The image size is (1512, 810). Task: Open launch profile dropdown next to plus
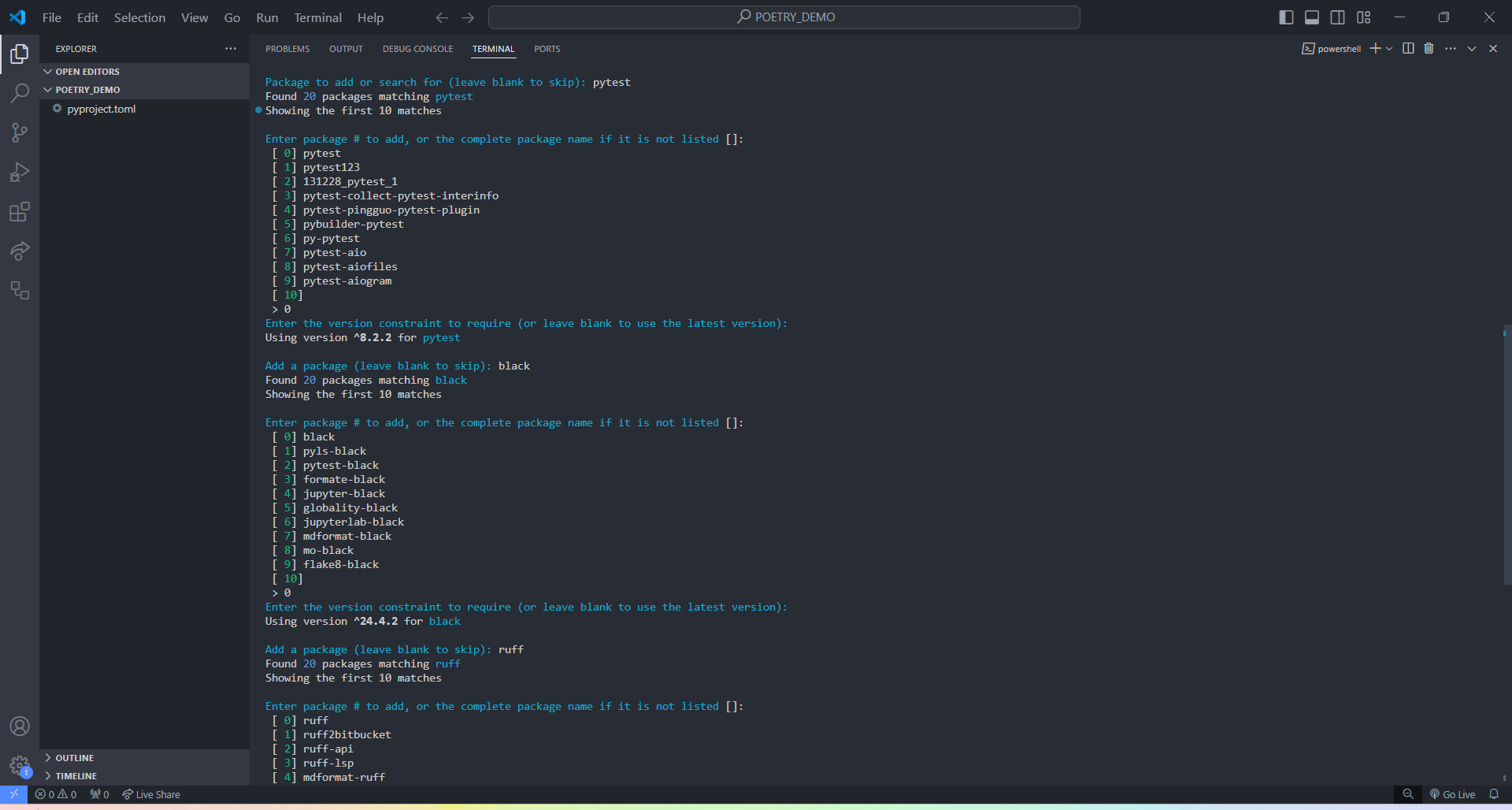(1389, 49)
